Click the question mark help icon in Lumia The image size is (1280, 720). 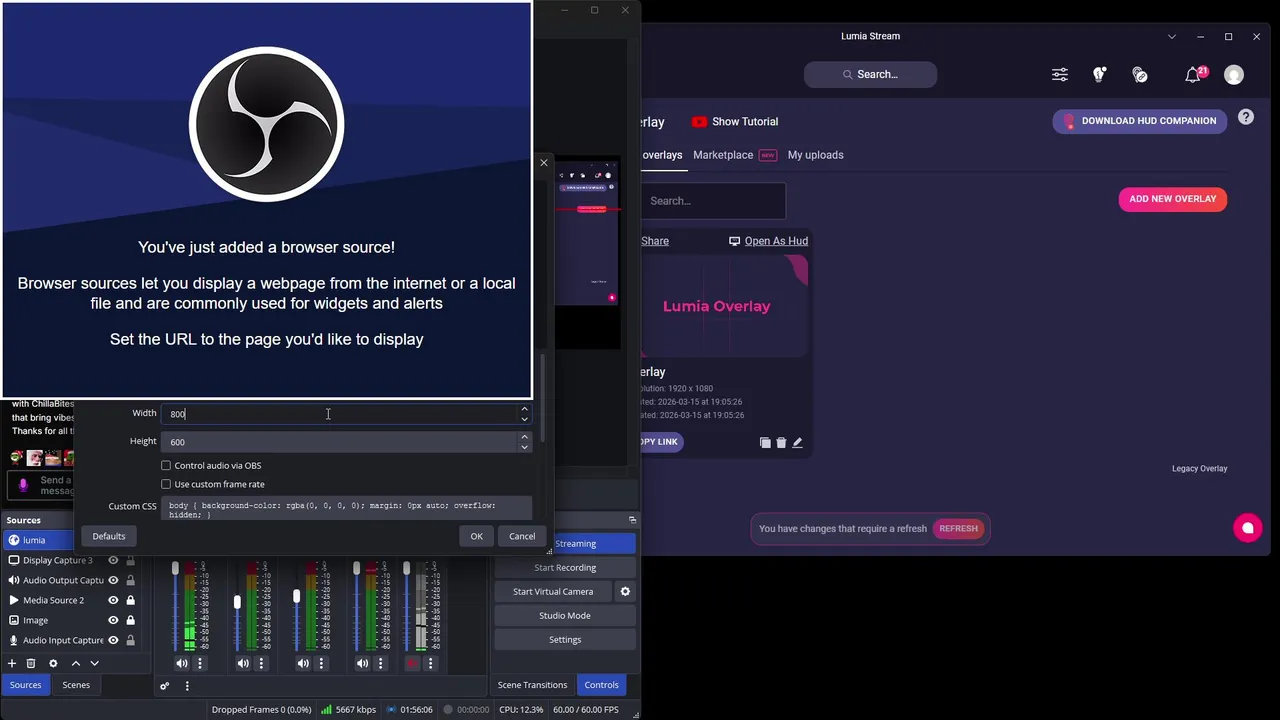[1246, 117]
